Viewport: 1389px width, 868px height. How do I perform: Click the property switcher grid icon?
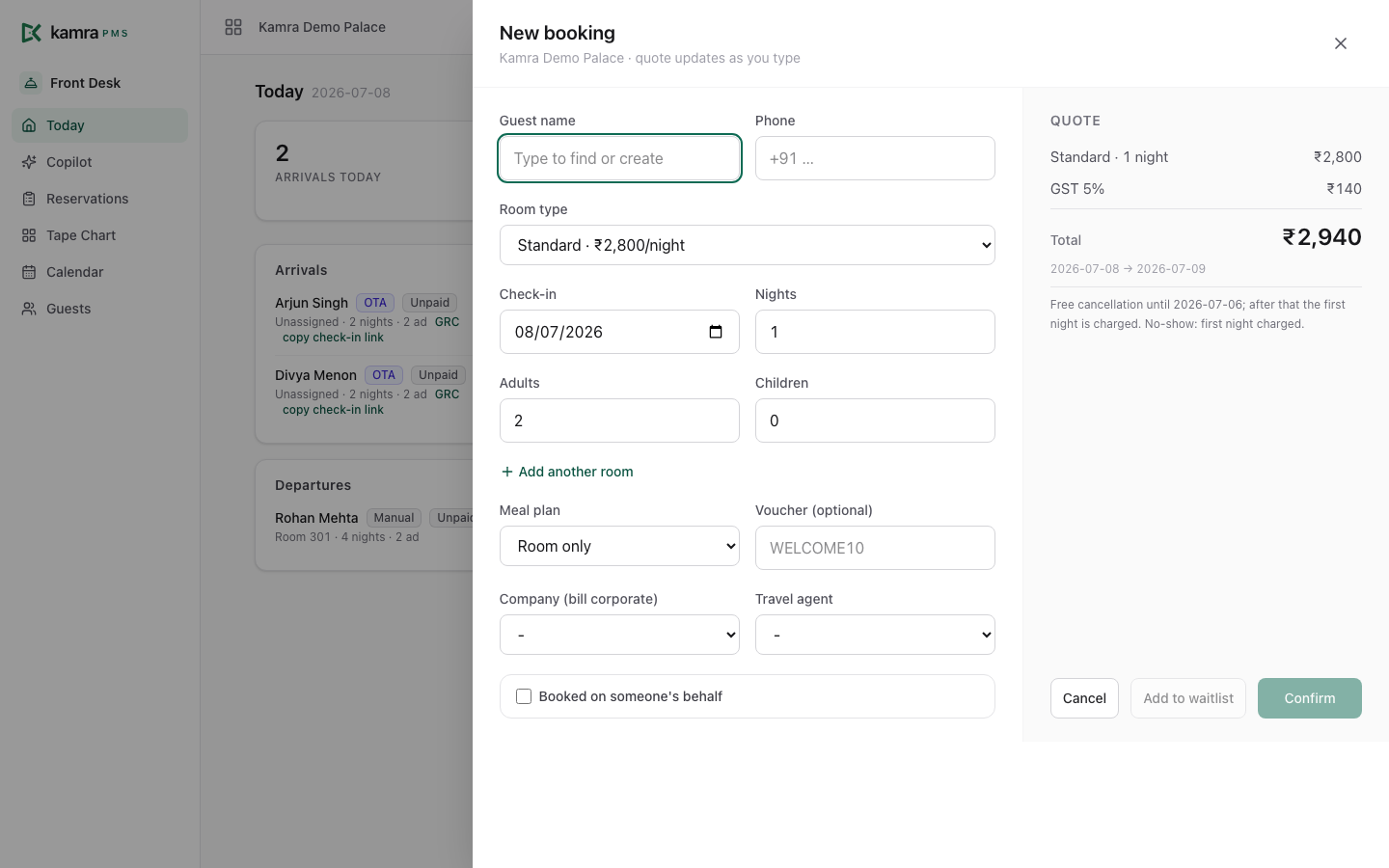click(233, 27)
